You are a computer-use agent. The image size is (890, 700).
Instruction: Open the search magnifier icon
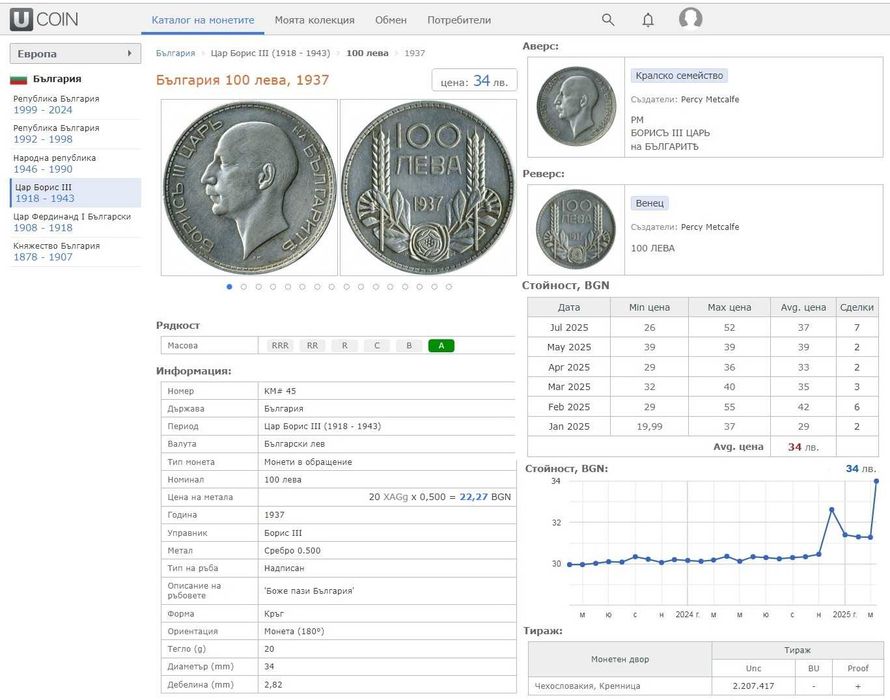click(x=608, y=20)
